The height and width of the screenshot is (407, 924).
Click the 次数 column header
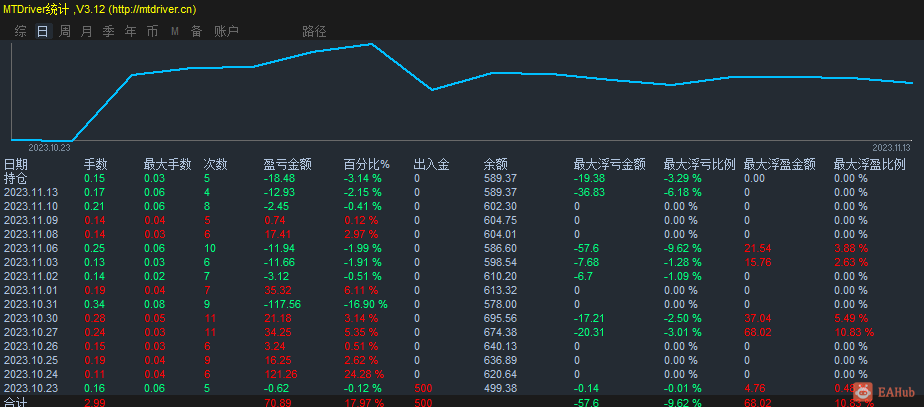[216, 164]
